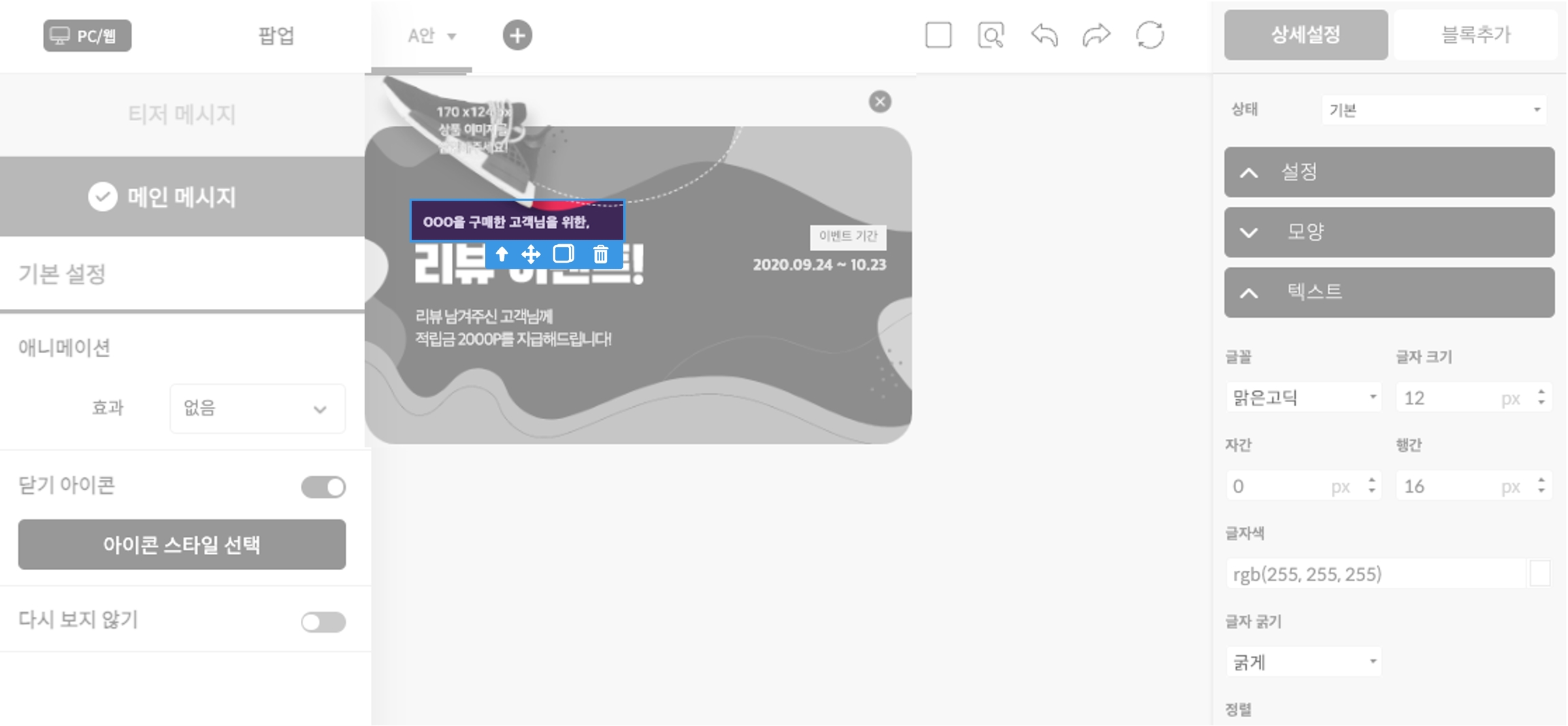Click the square frame icon in toolbar
1568x726 pixels.
coord(938,35)
